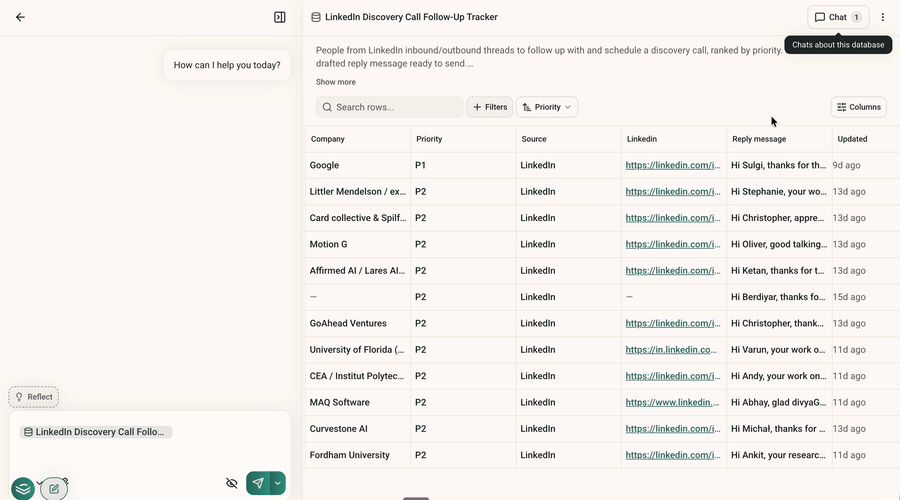Screen dimensions: 900x500
Task: Open the 'Hi Ankit' reply message
Action: pos(779,455)
